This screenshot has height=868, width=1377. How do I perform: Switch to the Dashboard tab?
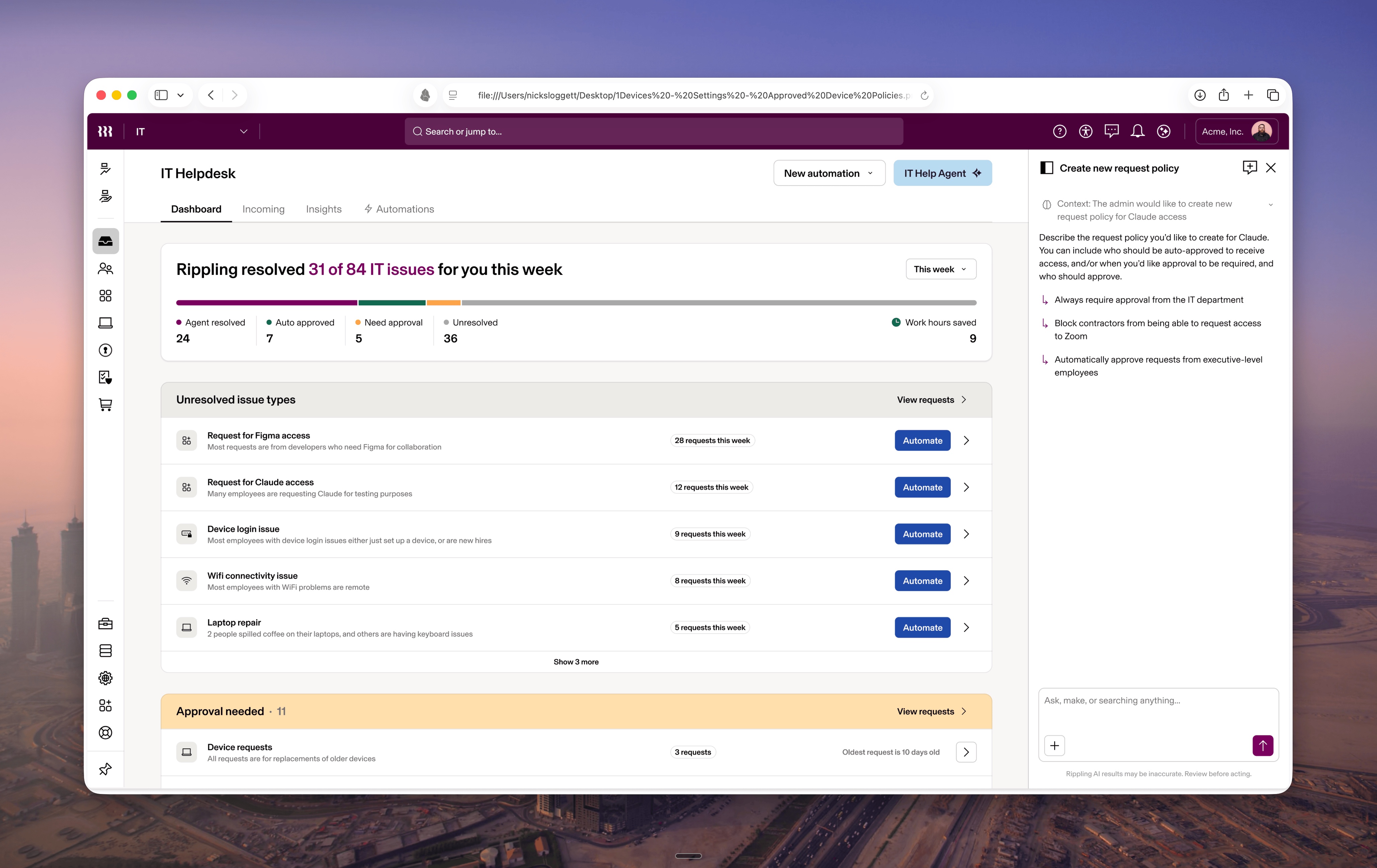pos(196,209)
